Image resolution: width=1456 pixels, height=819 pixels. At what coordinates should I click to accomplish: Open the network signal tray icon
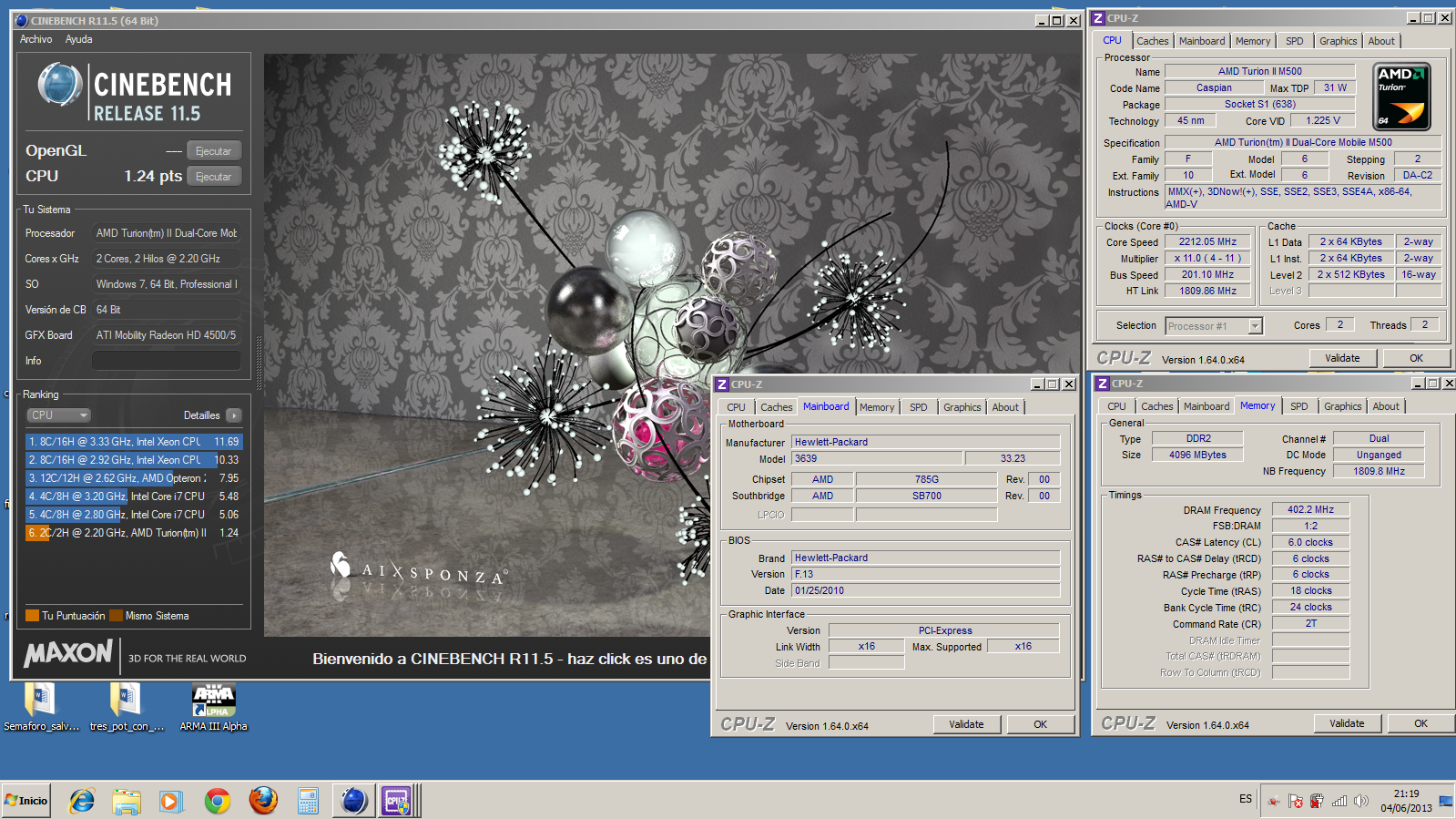coord(1339,801)
